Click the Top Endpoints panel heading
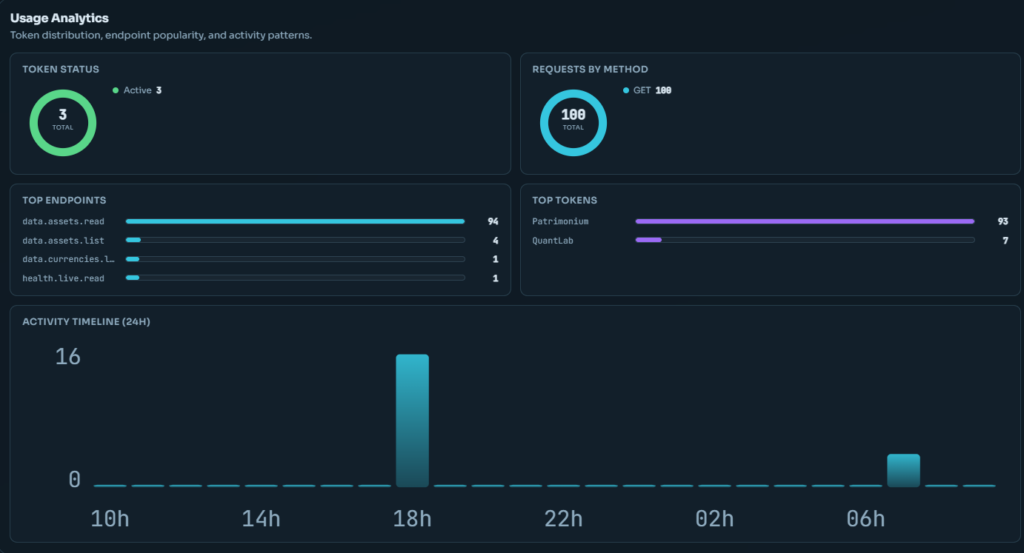This screenshot has width=1024, height=553. tap(64, 200)
